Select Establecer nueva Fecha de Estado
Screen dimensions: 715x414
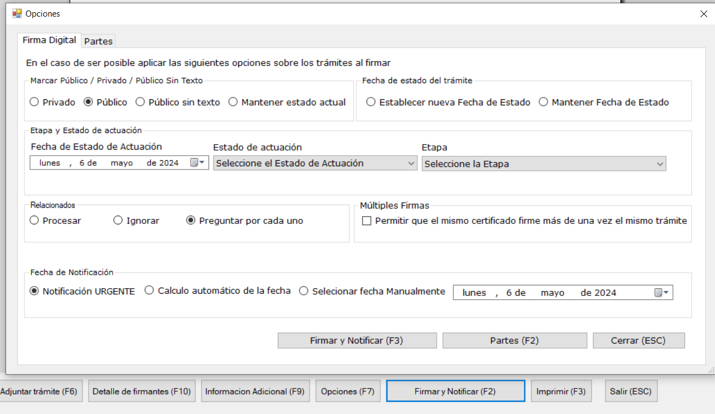point(371,102)
